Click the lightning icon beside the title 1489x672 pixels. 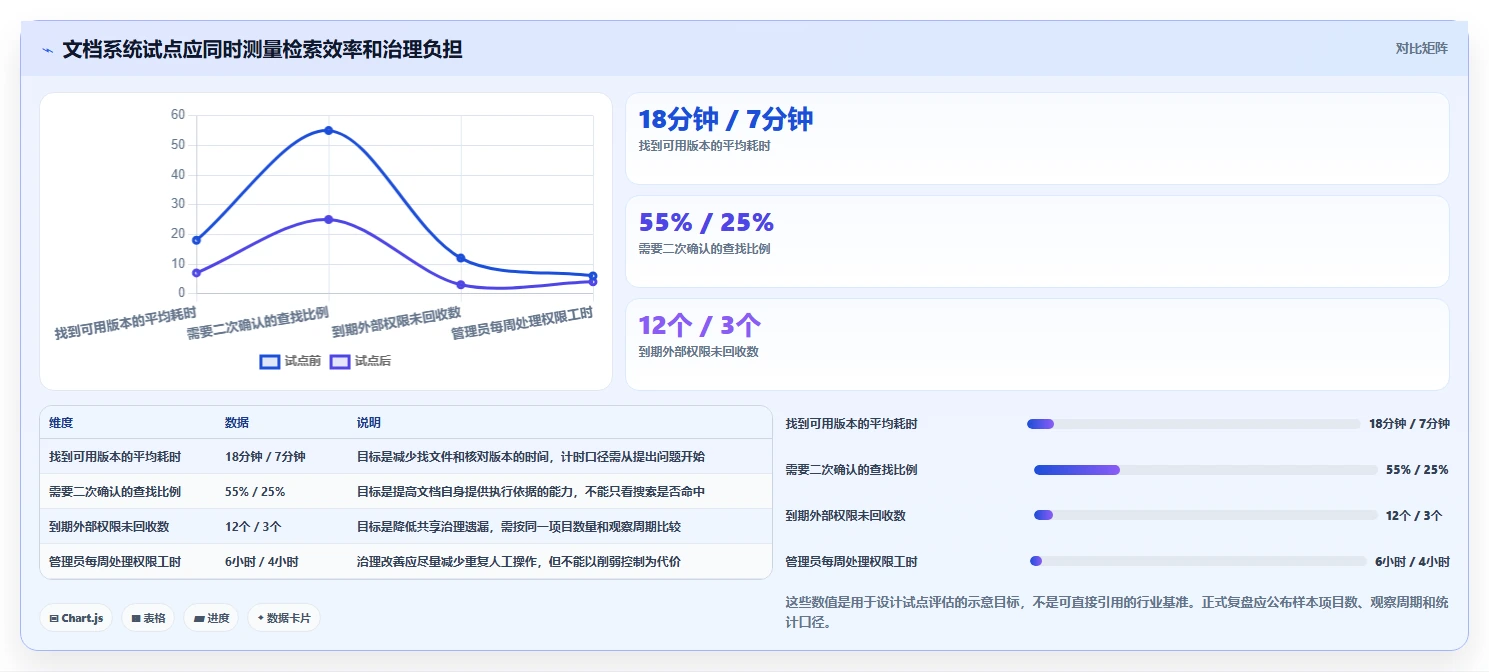coord(48,49)
